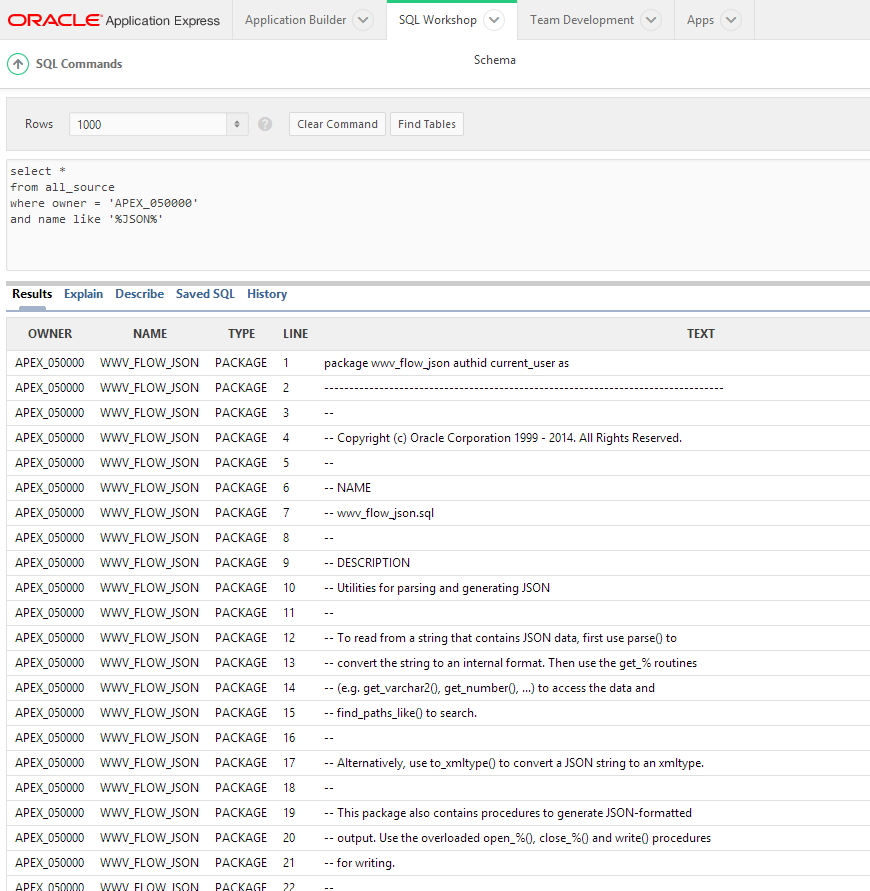Click the OWNER column header
The height and width of the screenshot is (891, 870).
point(50,334)
